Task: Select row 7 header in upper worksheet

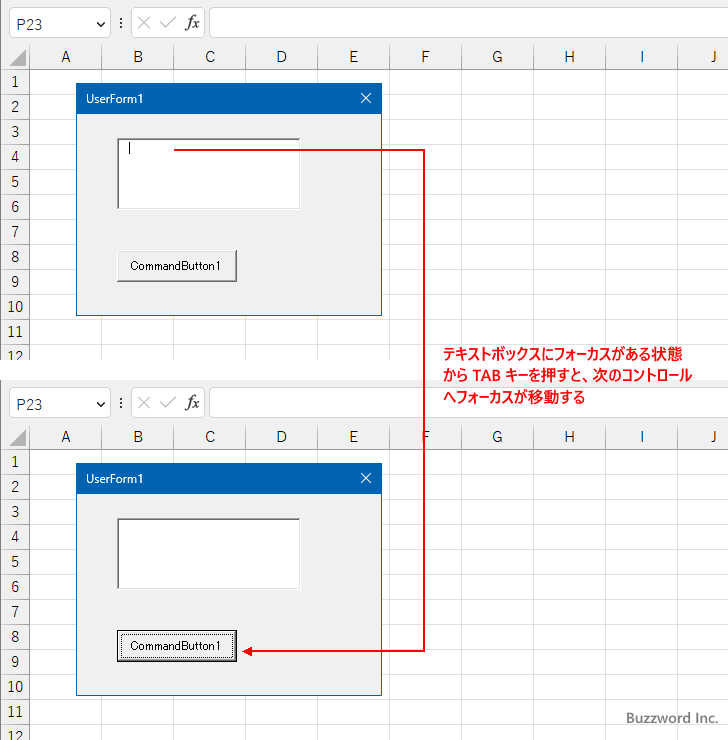Action: point(15,232)
